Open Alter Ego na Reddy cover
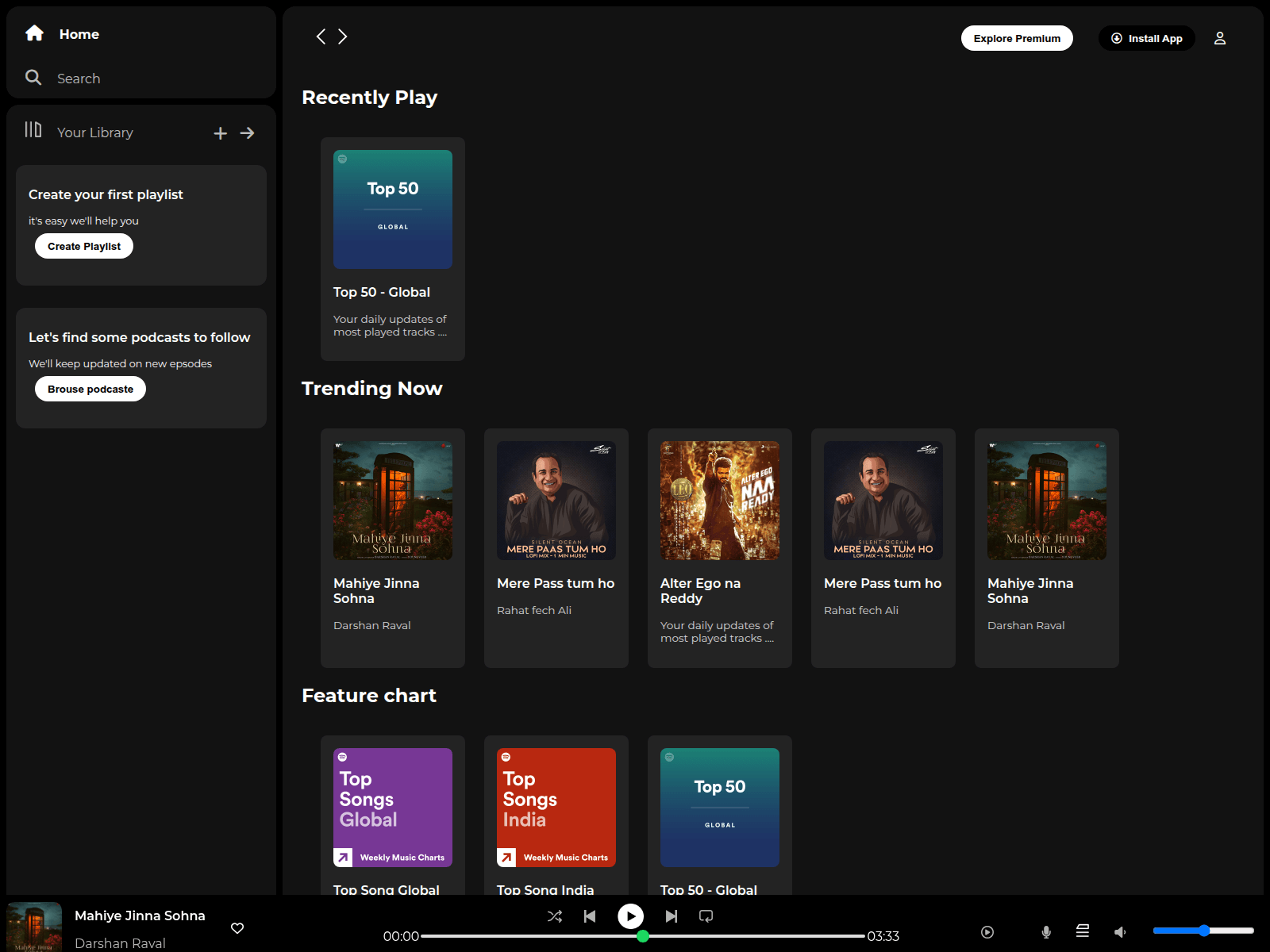The height and width of the screenshot is (952, 1270). coord(720,501)
